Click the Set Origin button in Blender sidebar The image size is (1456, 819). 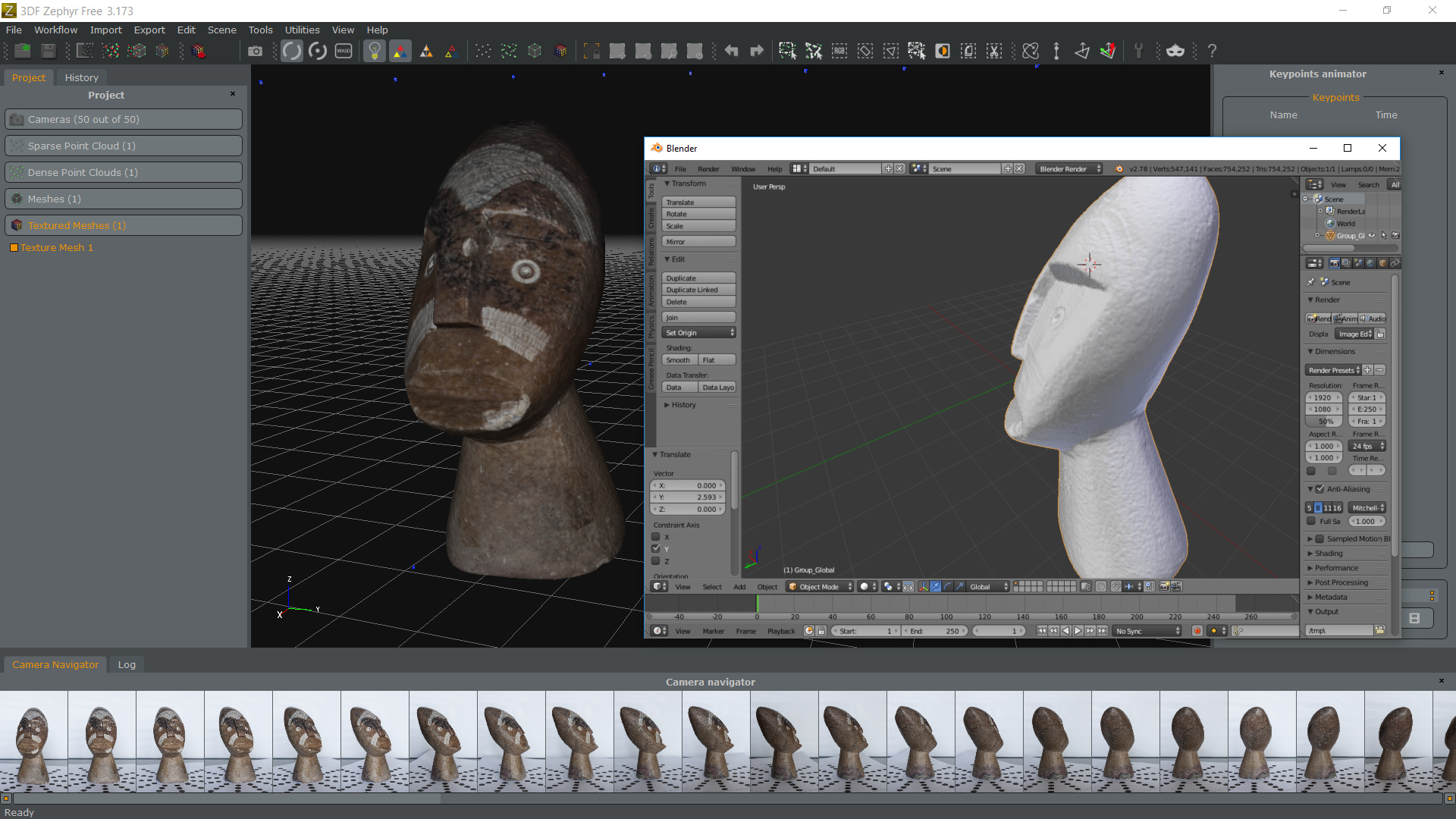(x=698, y=332)
